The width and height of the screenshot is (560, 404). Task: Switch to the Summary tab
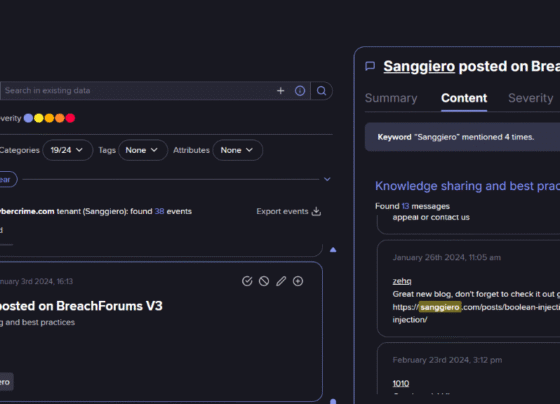tap(391, 98)
